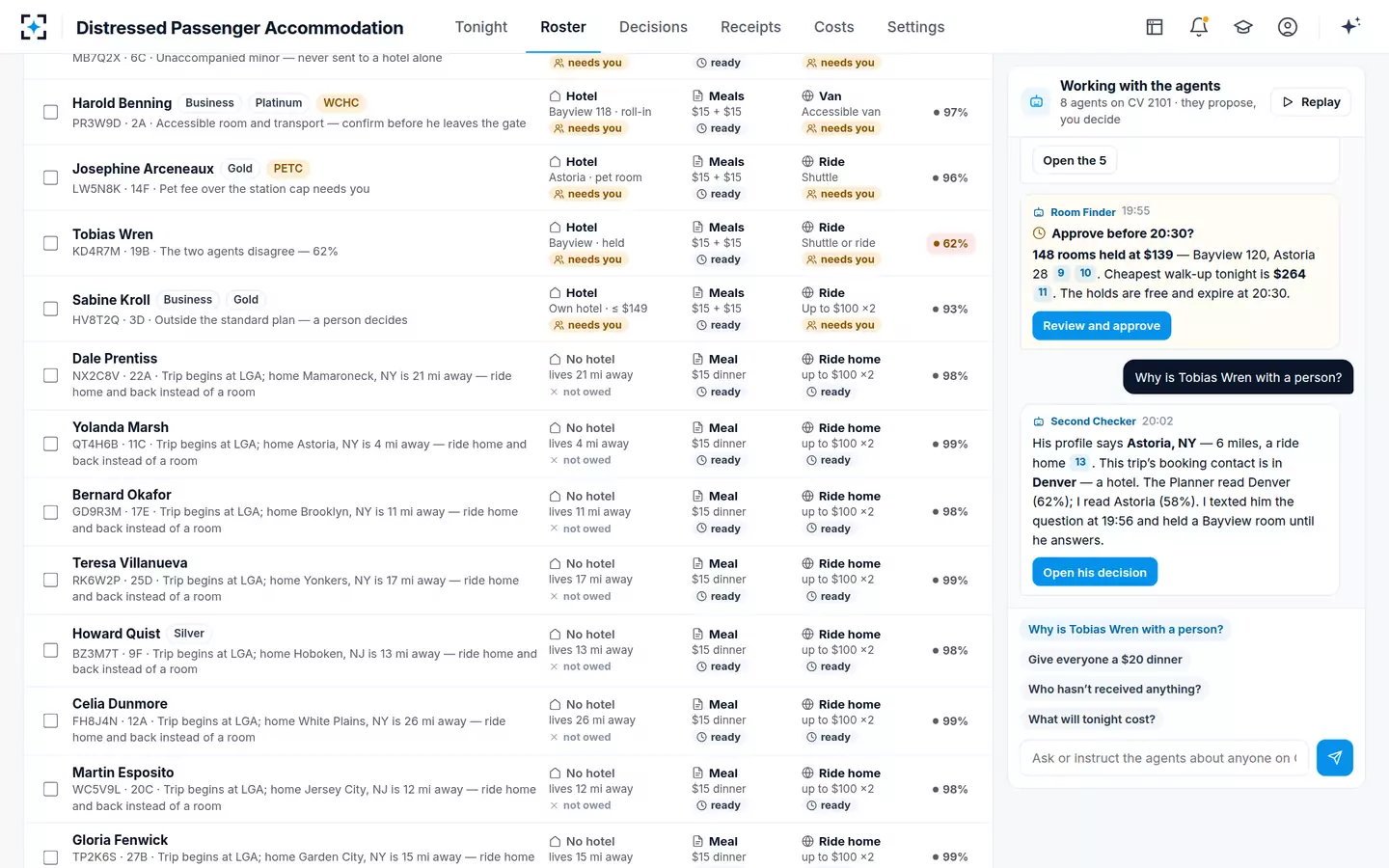Click the sparkle agents icon

point(1350,26)
